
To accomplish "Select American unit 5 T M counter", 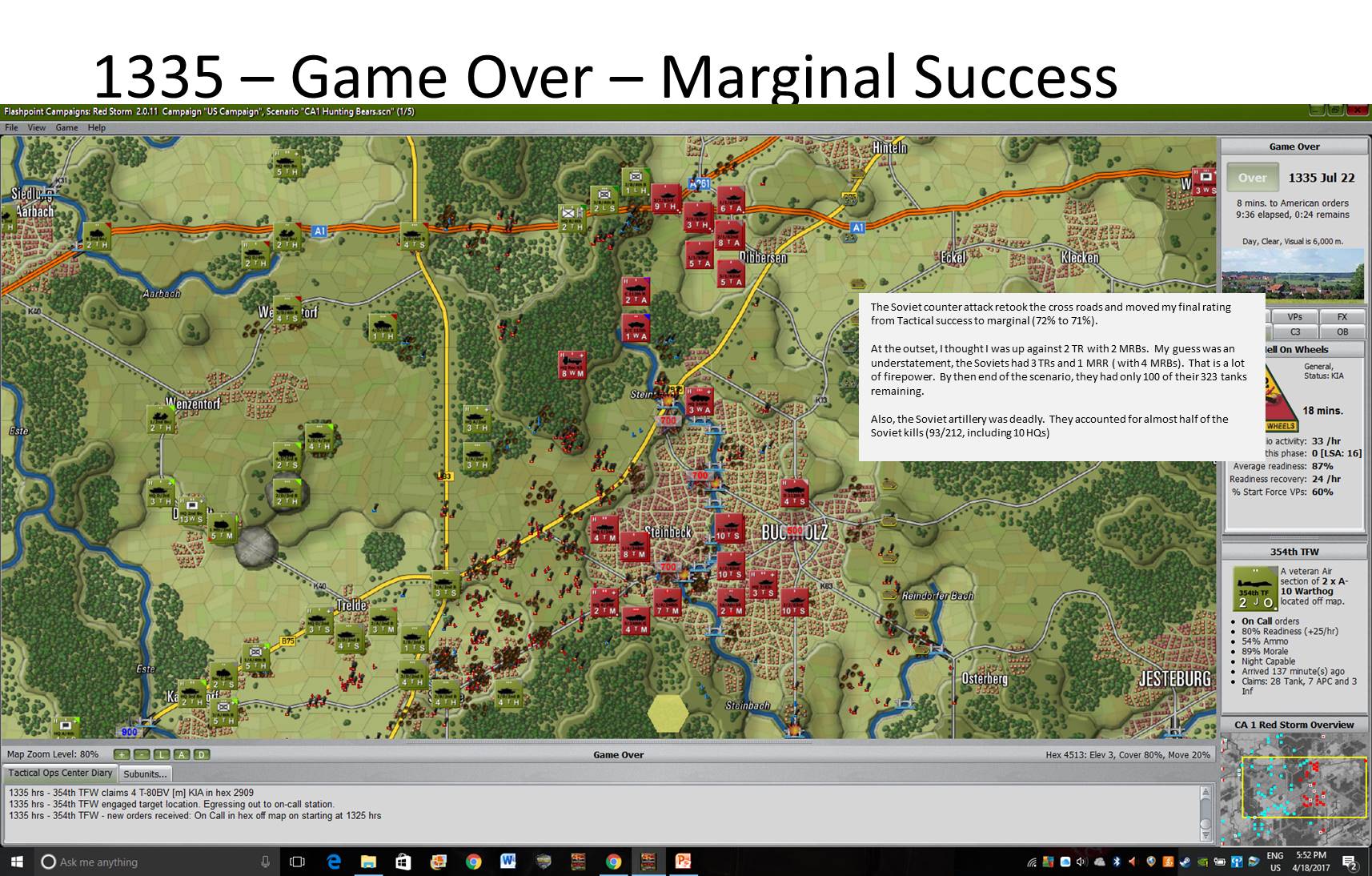I will [x=222, y=528].
